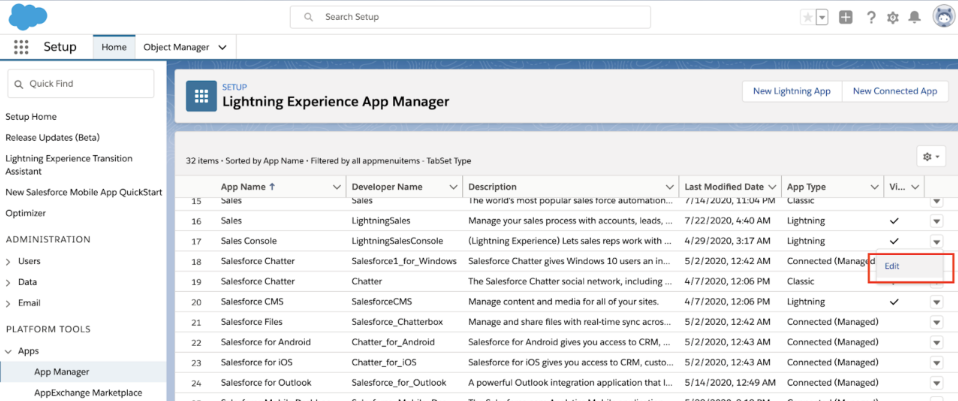
Task: Click the Setup app title label
Action: coord(60,47)
